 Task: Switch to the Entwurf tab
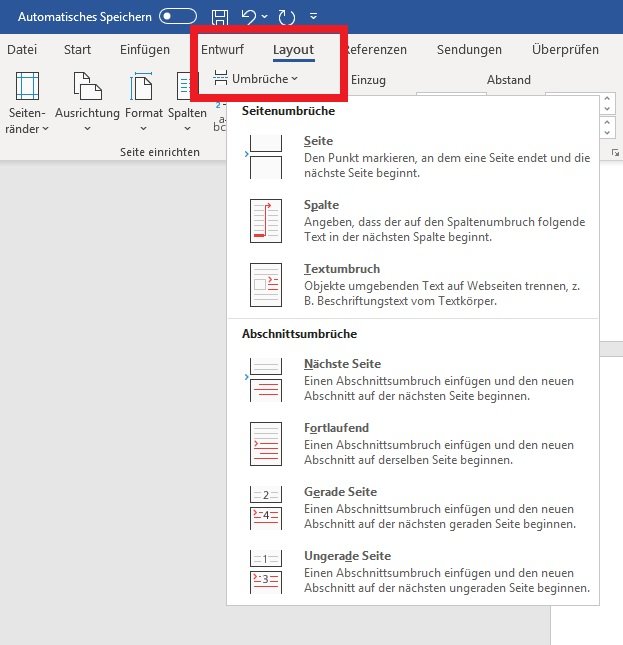pos(222,50)
